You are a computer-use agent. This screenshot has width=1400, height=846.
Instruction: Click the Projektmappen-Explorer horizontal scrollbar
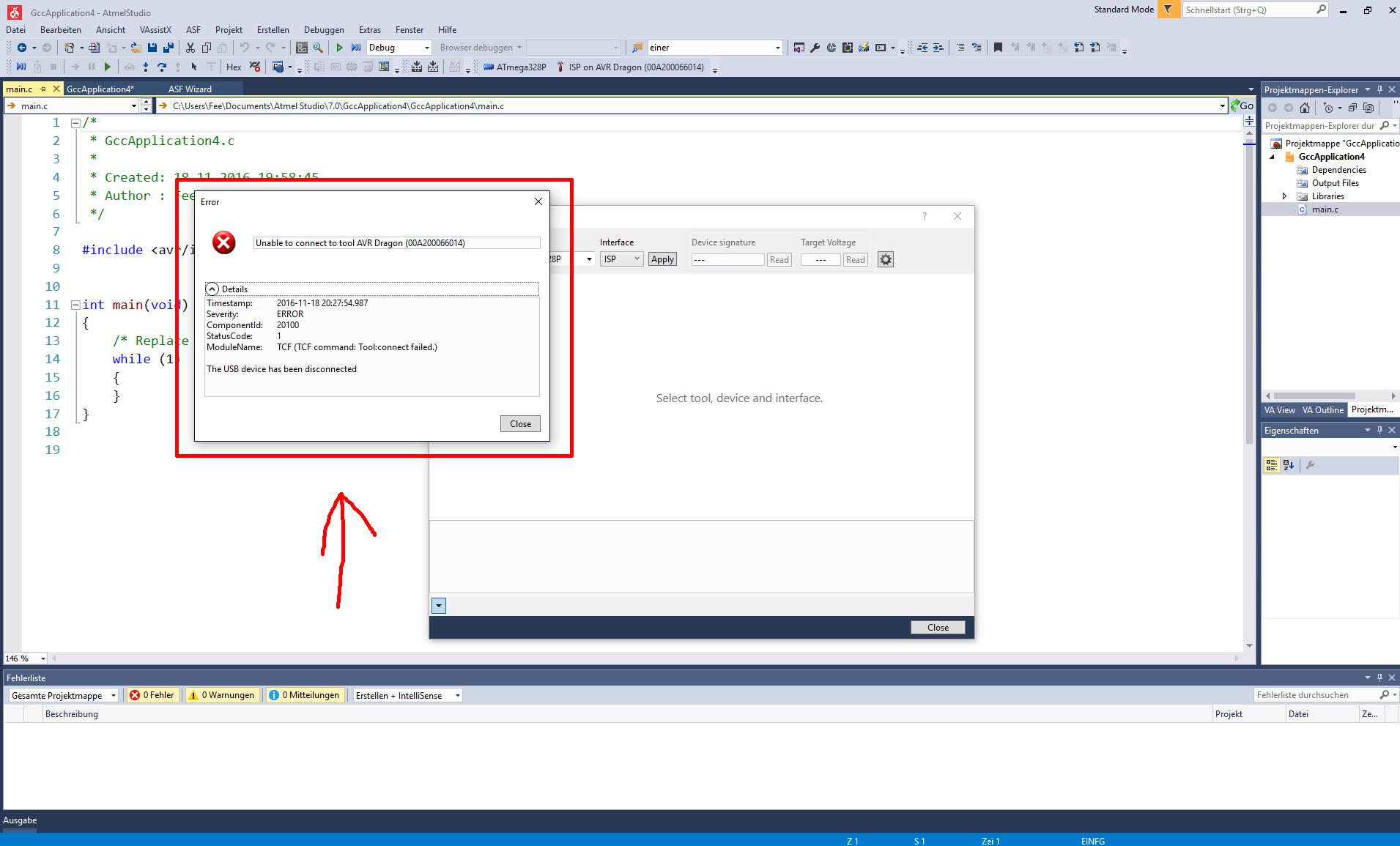pos(1330,396)
